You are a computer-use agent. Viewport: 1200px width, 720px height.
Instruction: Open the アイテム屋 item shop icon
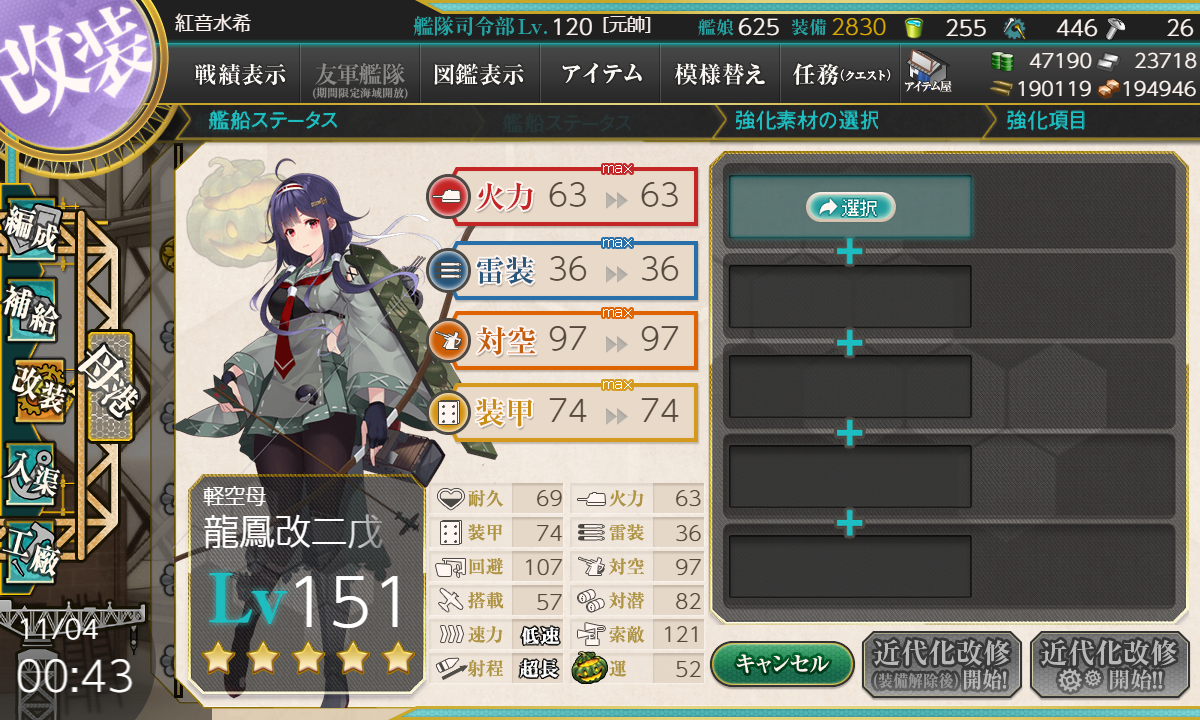point(927,72)
